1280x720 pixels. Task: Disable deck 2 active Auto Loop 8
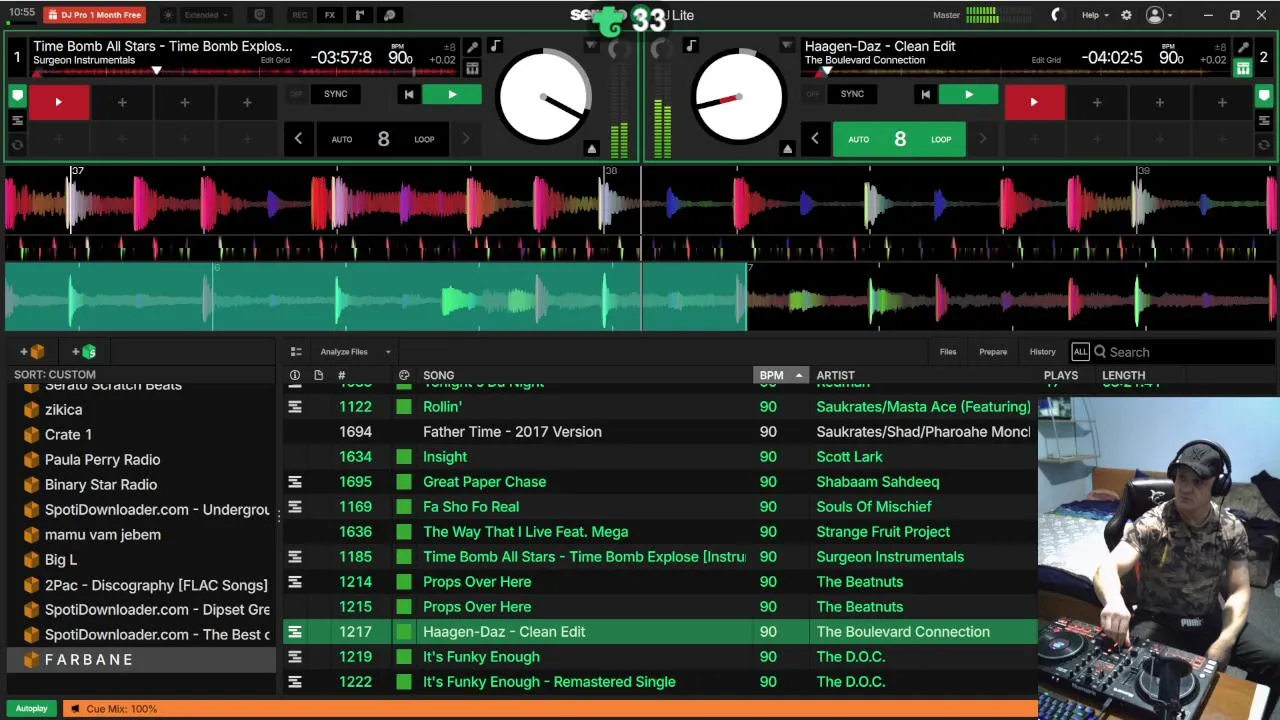point(900,139)
